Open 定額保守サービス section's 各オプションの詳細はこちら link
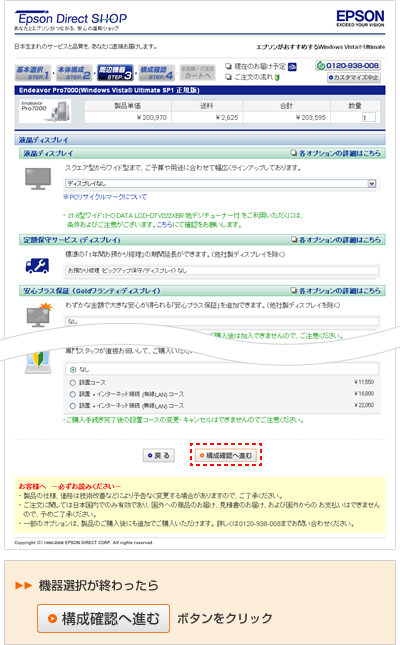The image size is (400, 645). click(x=335, y=239)
